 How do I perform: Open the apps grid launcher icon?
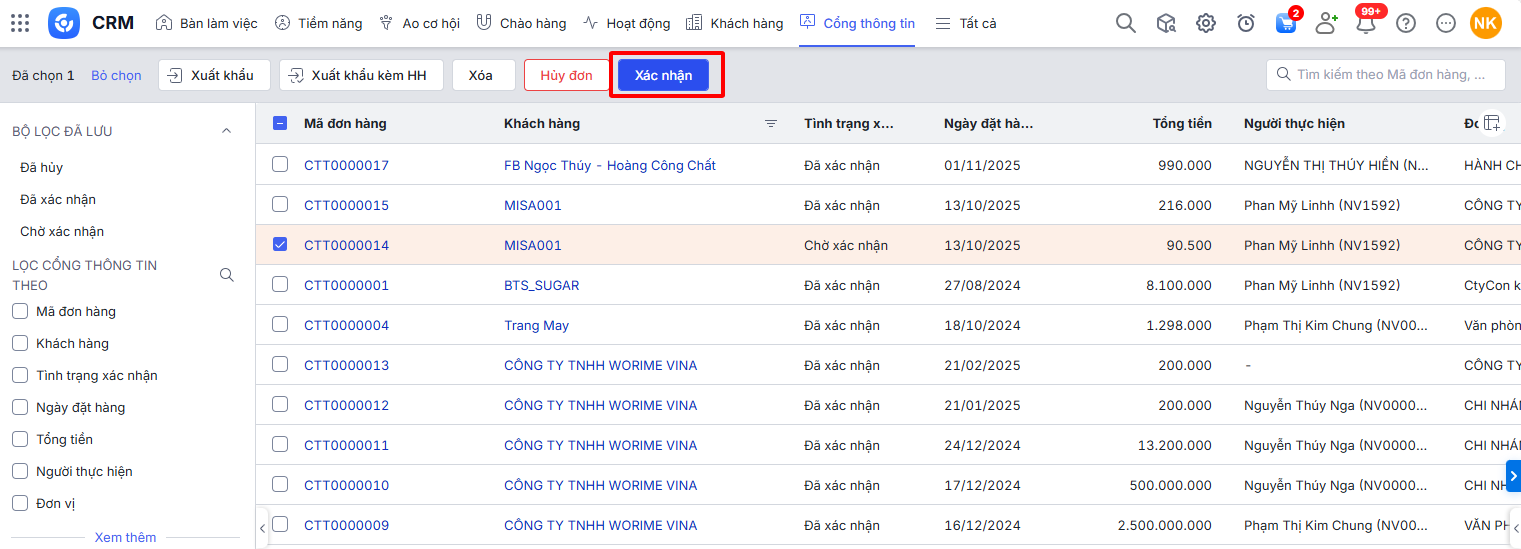[20, 23]
